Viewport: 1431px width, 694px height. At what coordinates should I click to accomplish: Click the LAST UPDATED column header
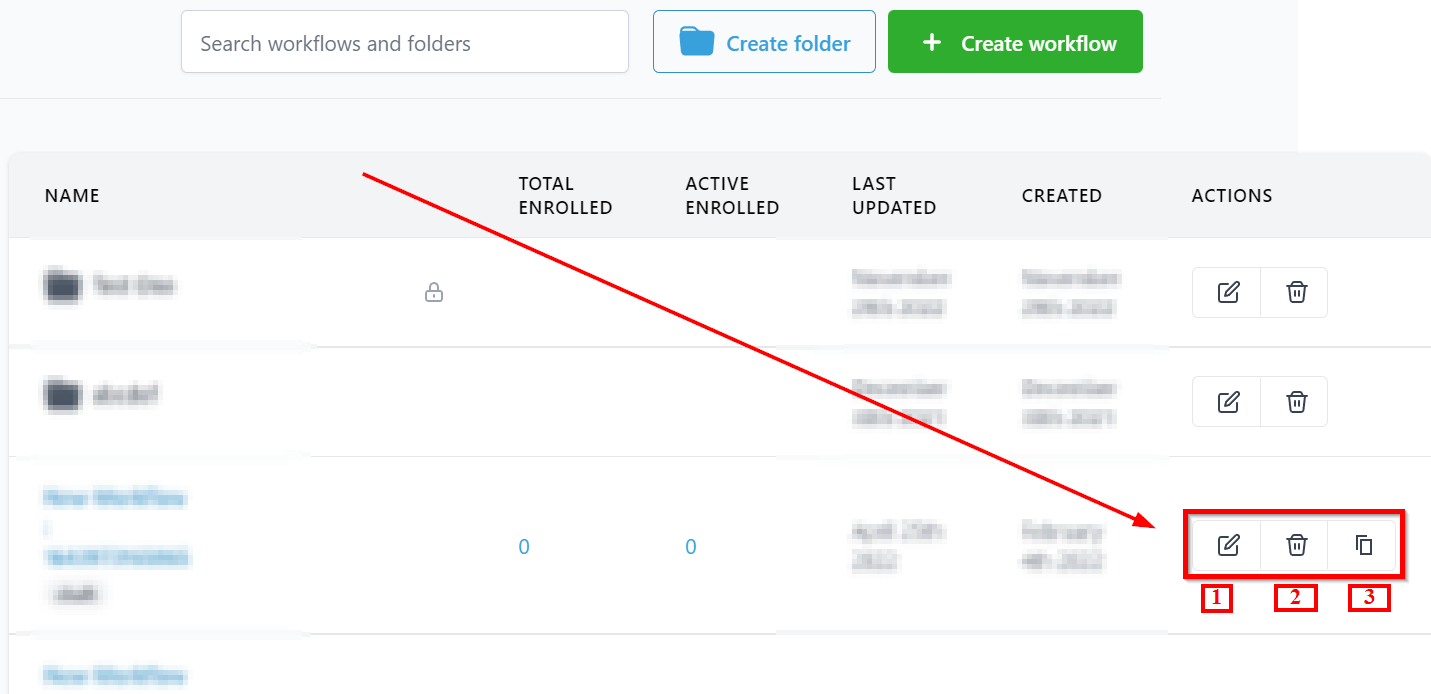[894, 196]
